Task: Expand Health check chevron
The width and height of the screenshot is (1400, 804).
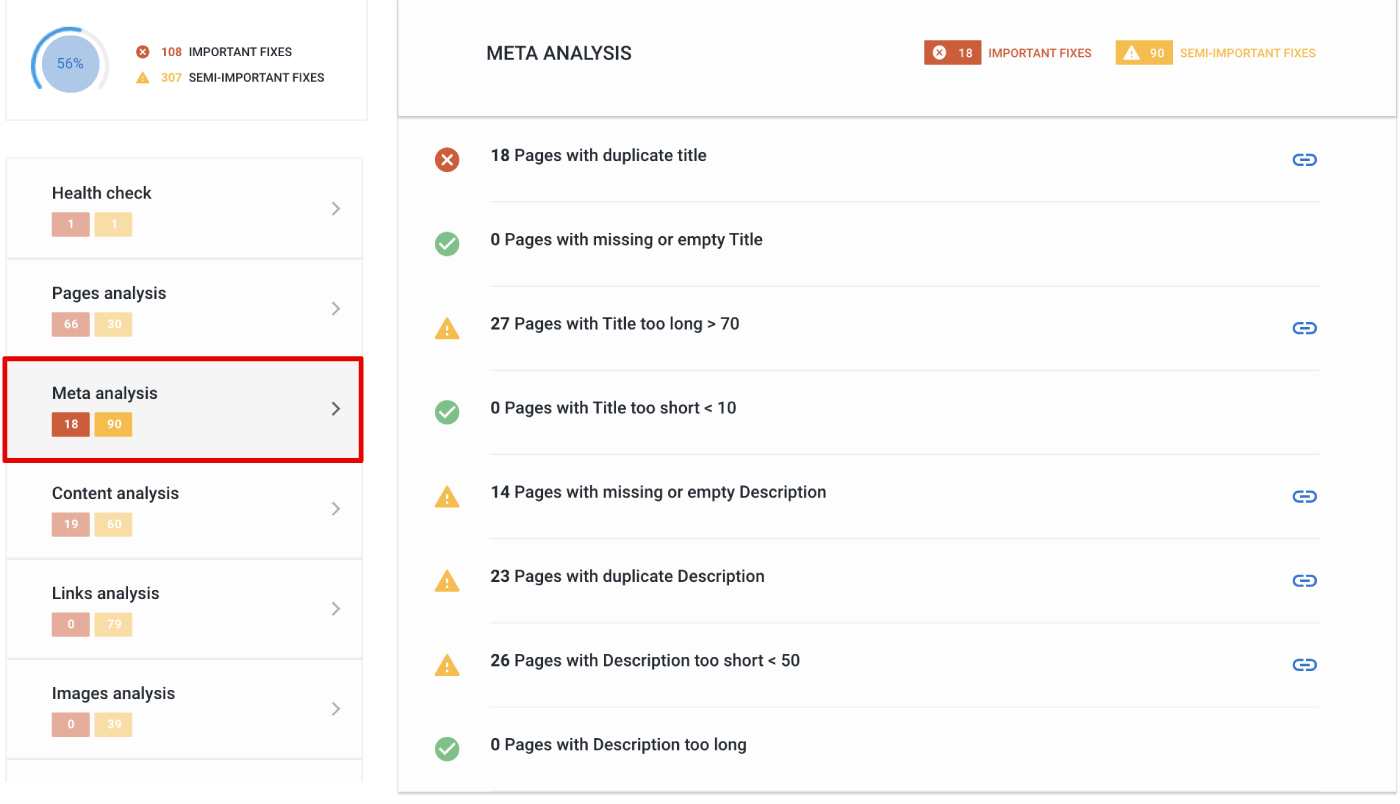Action: (x=336, y=208)
